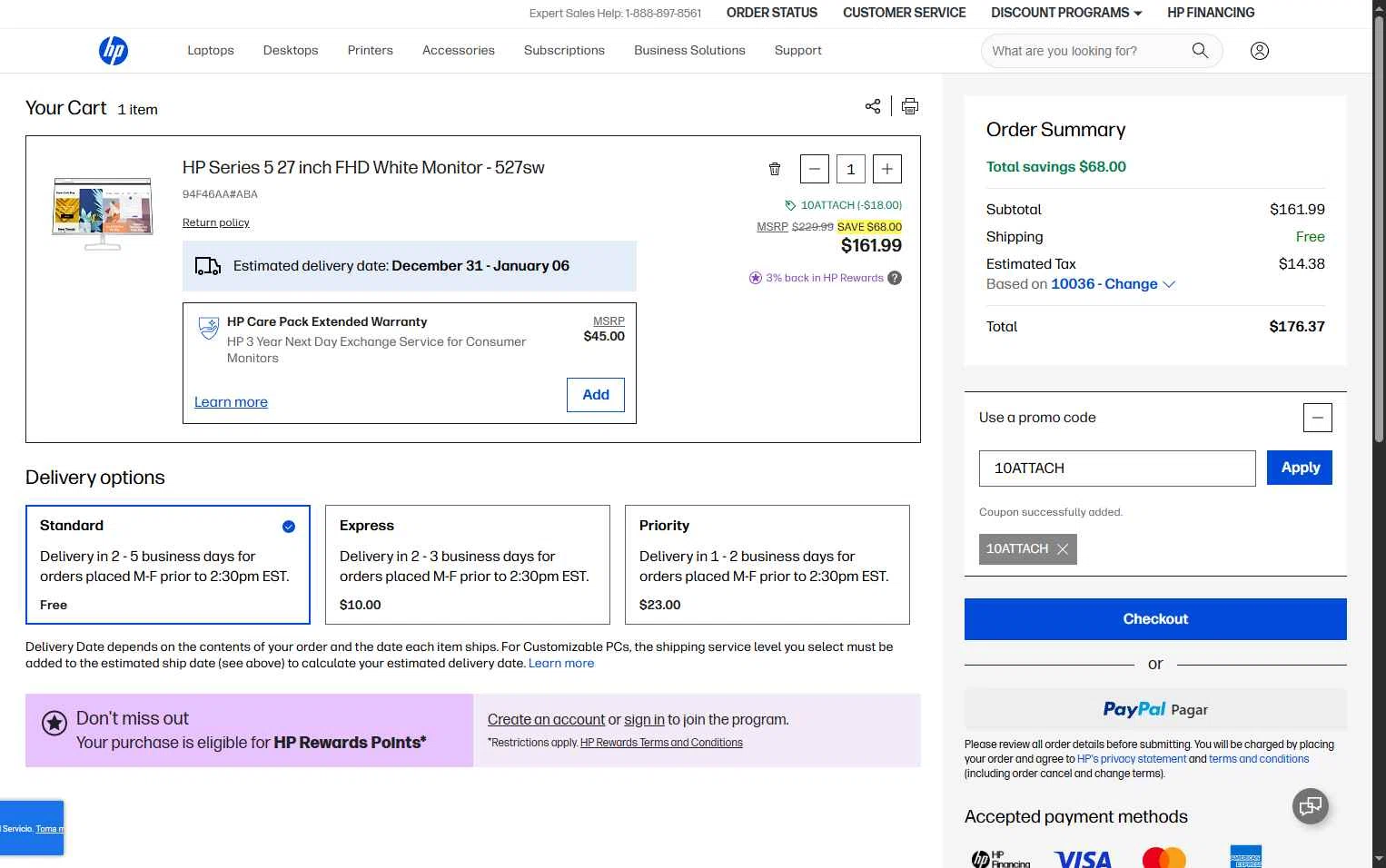Click the MSRP link near $229.99

pyautogui.click(x=773, y=227)
